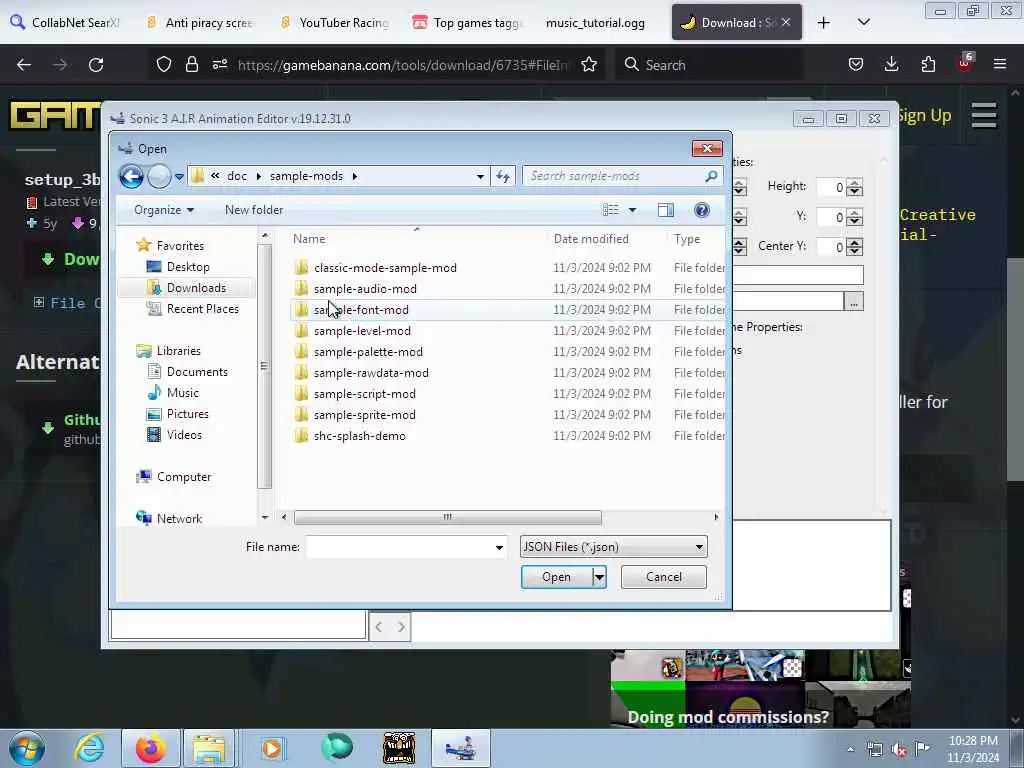Switch to the music_tutorial.ogg tab
The height and width of the screenshot is (768, 1024).
[595, 23]
